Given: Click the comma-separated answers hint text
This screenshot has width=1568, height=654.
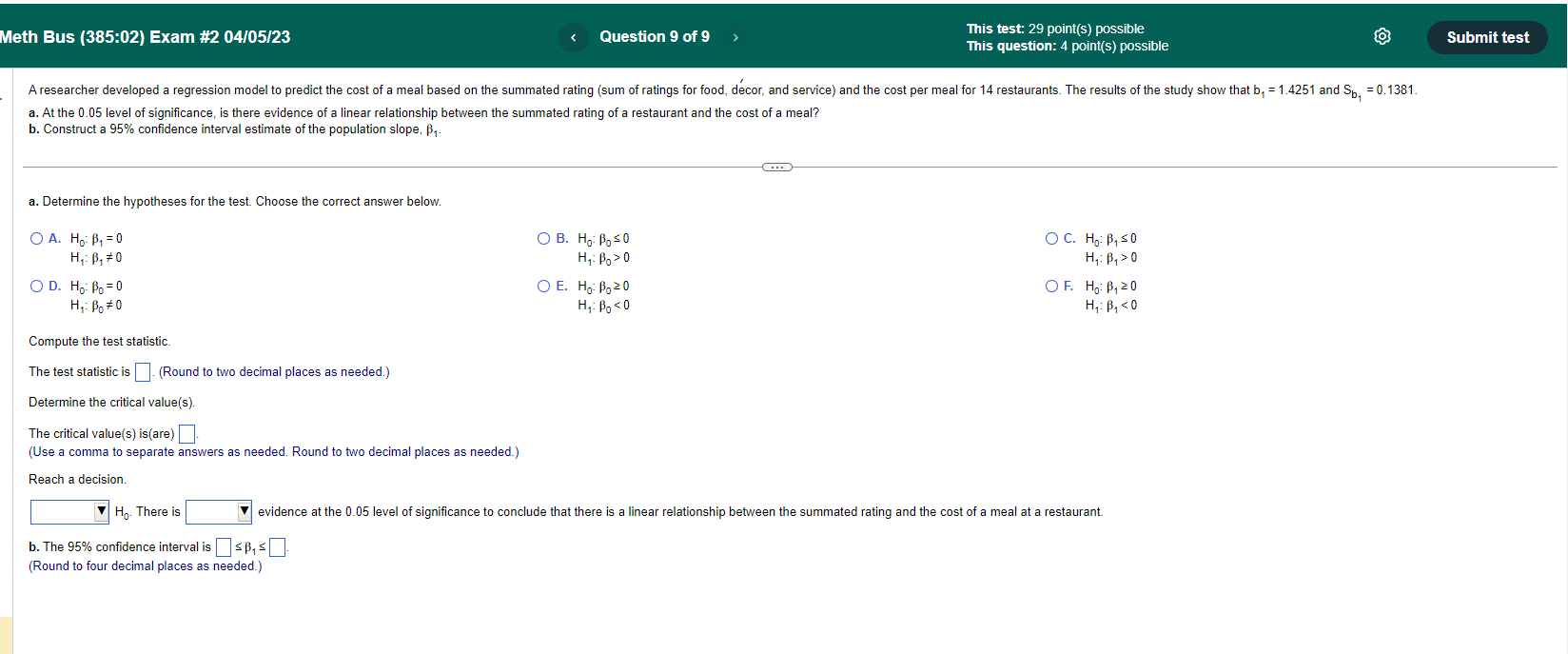Looking at the screenshot, I should [x=274, y=452].
